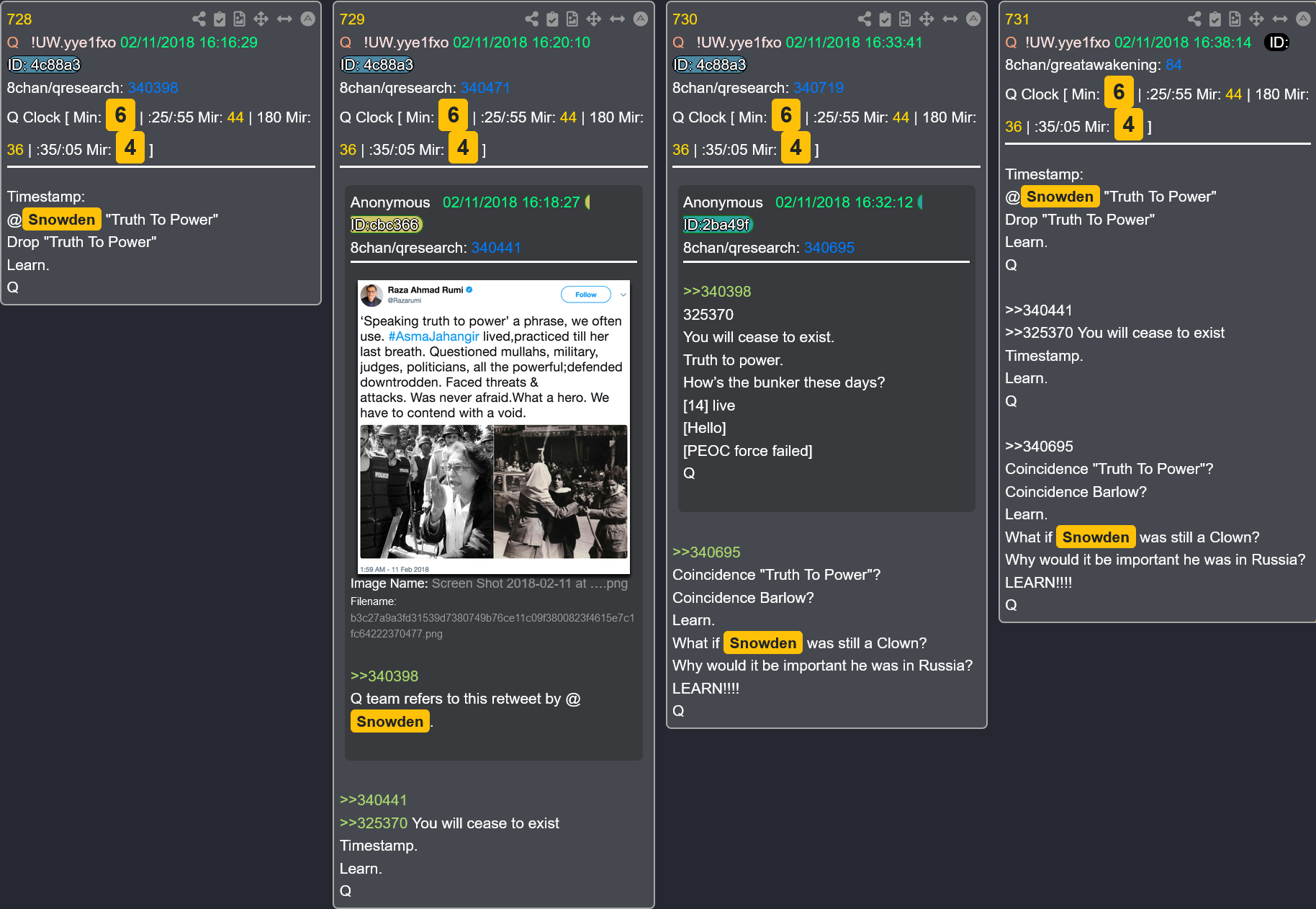The image size is (1316, 909).
Task: Click the ID: 4c88a3 badge on post 730
Action: [x=710, y=65]
